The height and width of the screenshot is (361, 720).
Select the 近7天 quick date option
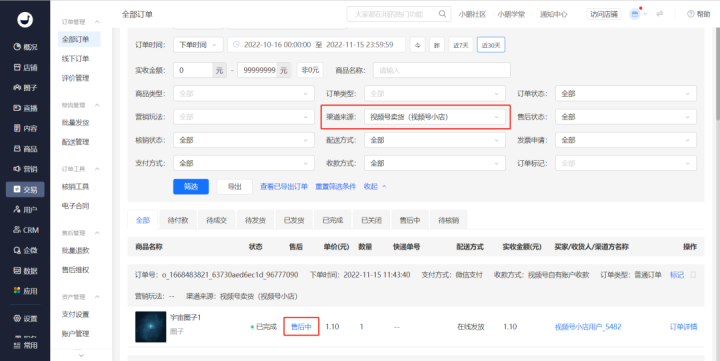(x=461, y=45)
